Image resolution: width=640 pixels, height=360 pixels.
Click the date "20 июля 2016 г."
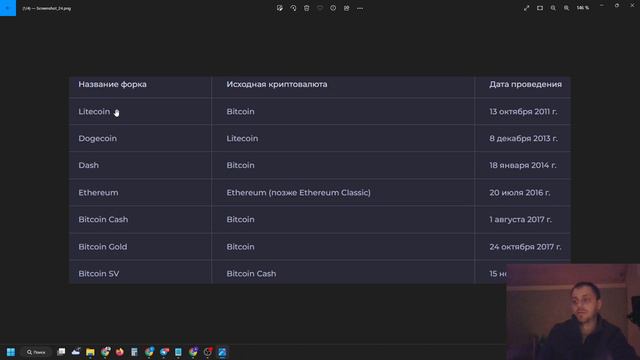(x=520, y=193)
